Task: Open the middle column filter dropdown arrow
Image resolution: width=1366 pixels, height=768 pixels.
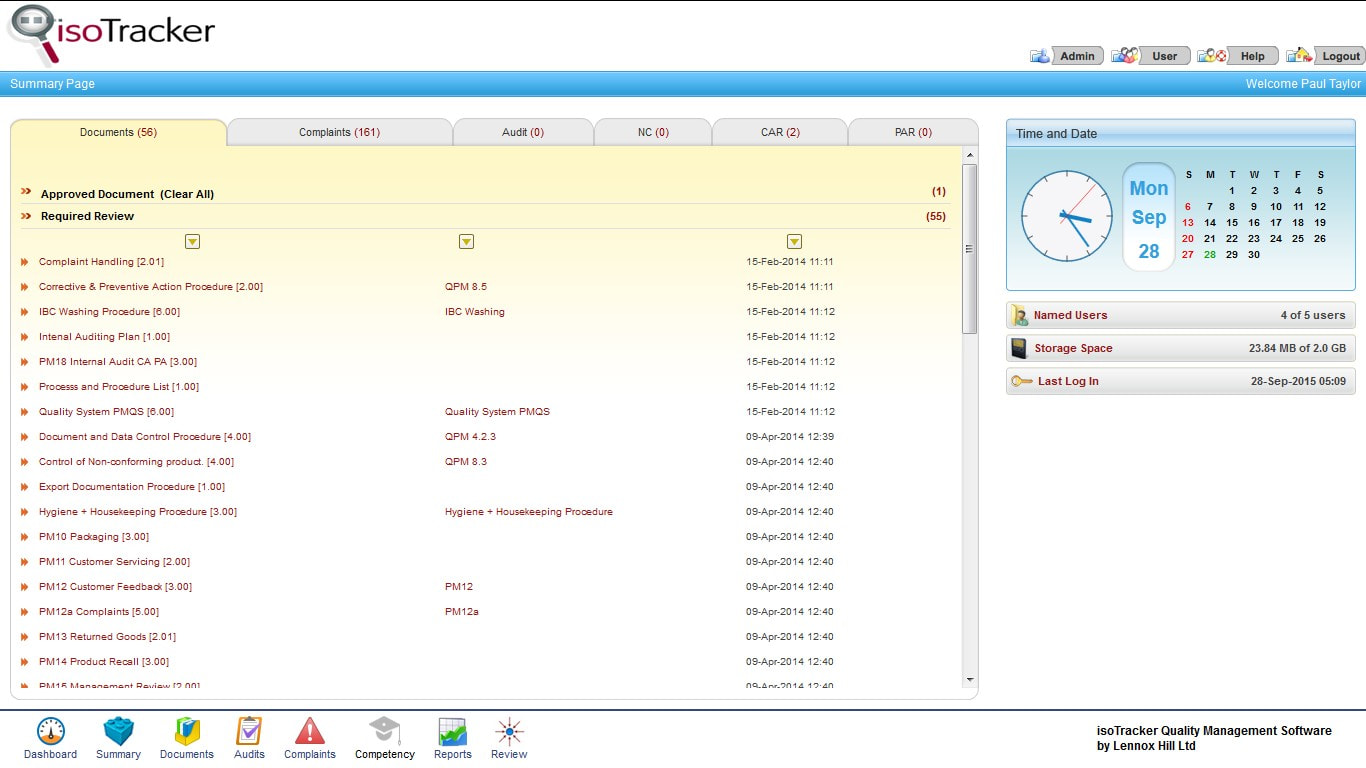Action: click(x=466, y=242)
